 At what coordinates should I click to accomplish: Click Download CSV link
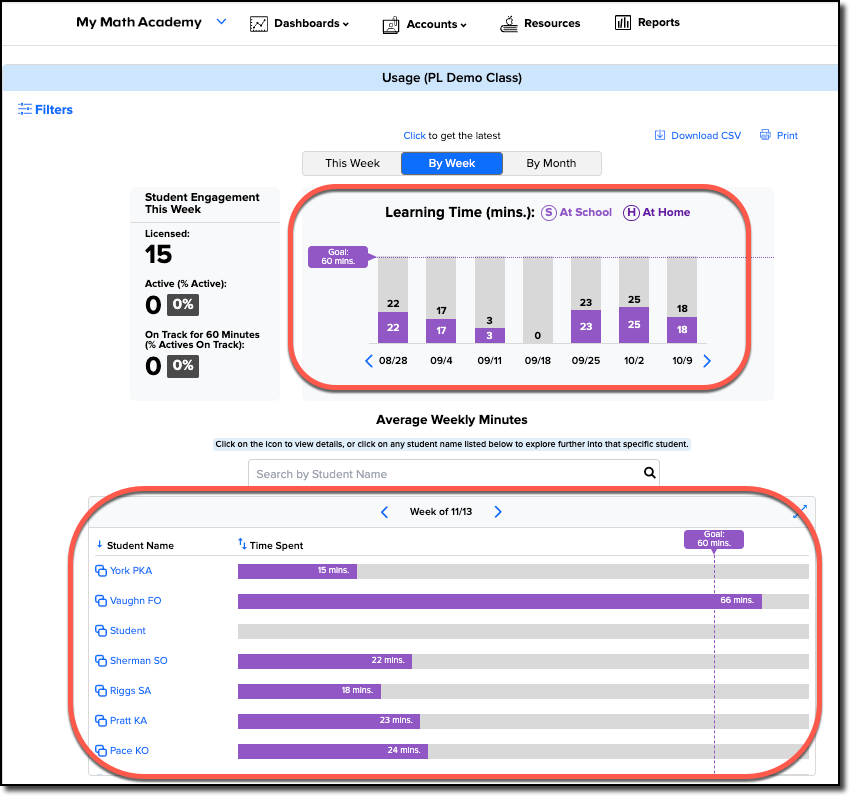[706, 136]
